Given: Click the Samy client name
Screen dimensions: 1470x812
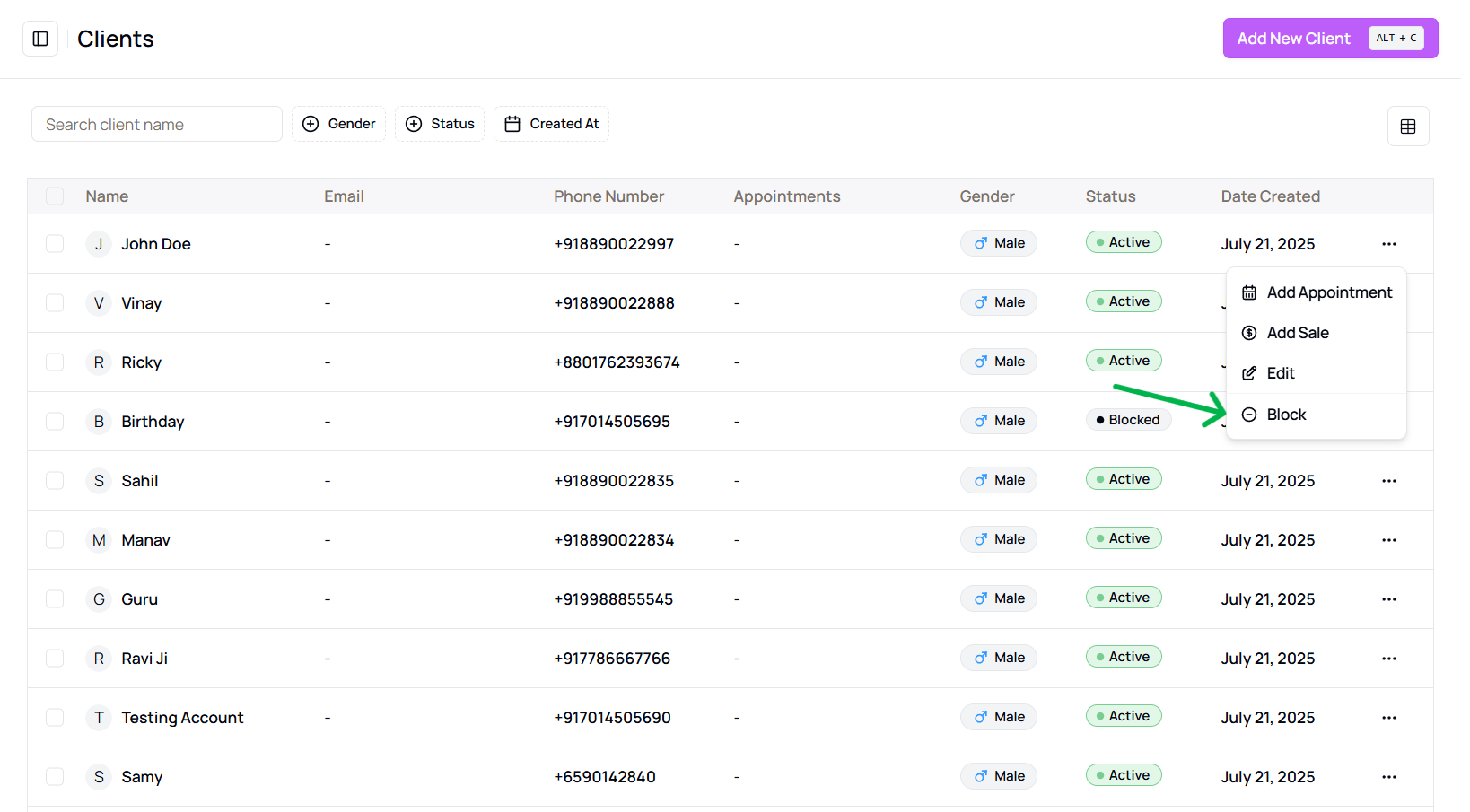Looking at the screenshot, I should tap(142, 777).
